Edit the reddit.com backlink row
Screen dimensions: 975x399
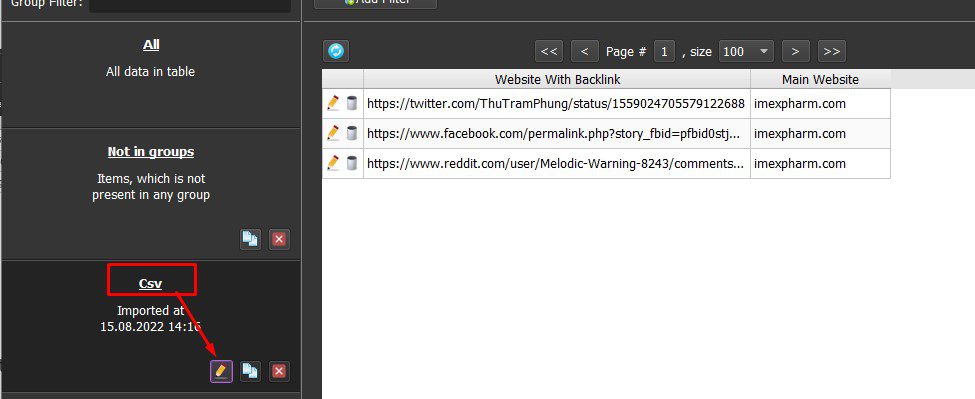point(333,163)
